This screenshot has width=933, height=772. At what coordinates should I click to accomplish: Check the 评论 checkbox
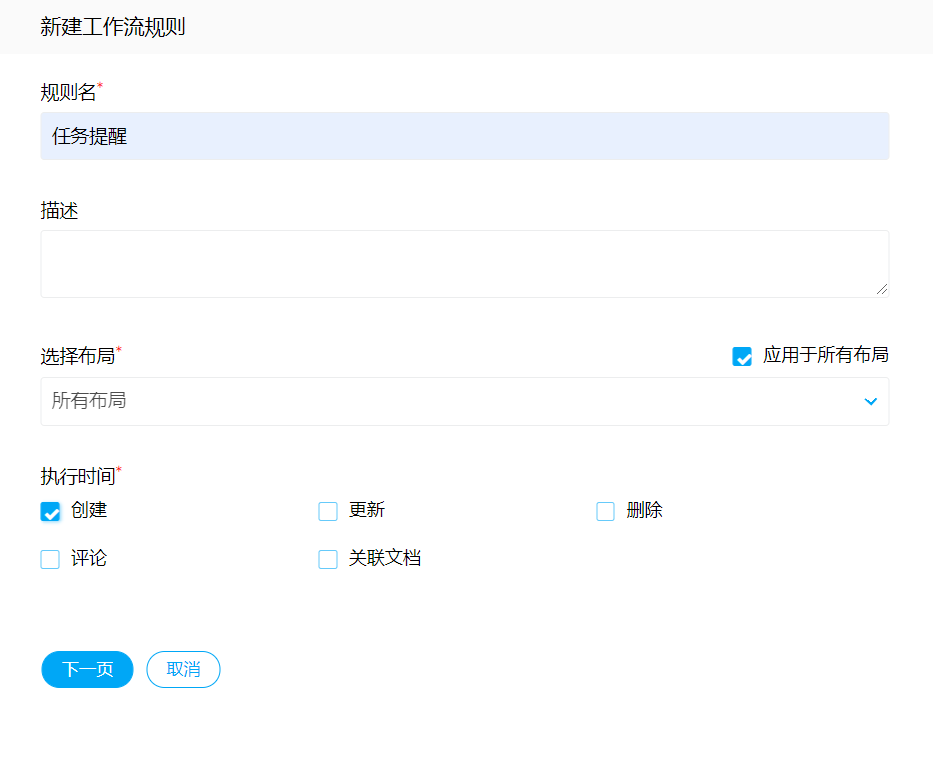tap(50, 560)
